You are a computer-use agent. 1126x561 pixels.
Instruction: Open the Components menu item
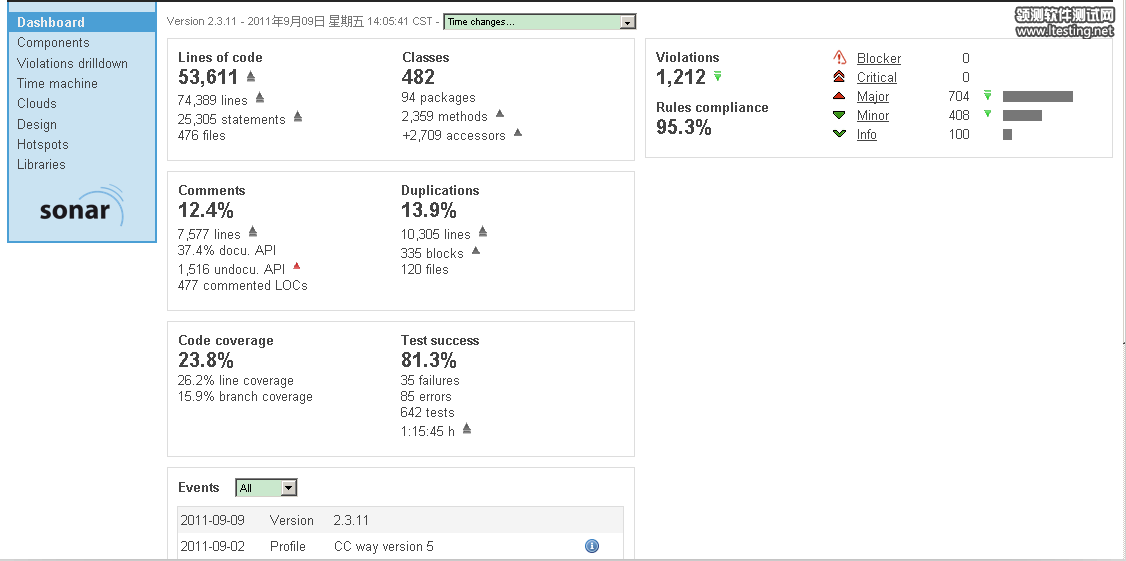tap(53, 43)
